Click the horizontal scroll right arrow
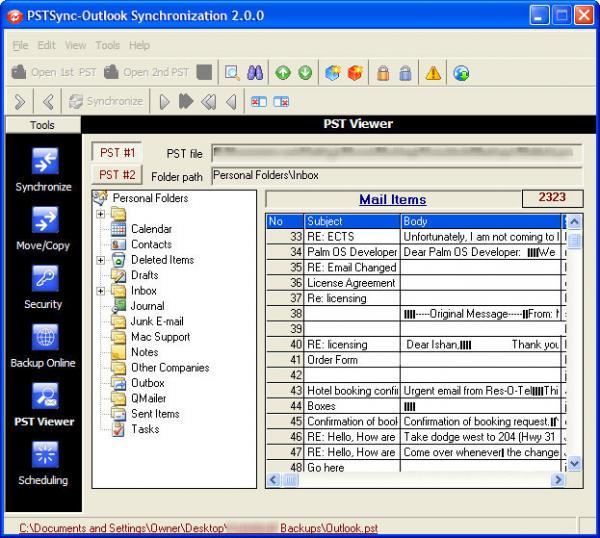The width and height of the screenshot is (600, 538). coord(558,479)
